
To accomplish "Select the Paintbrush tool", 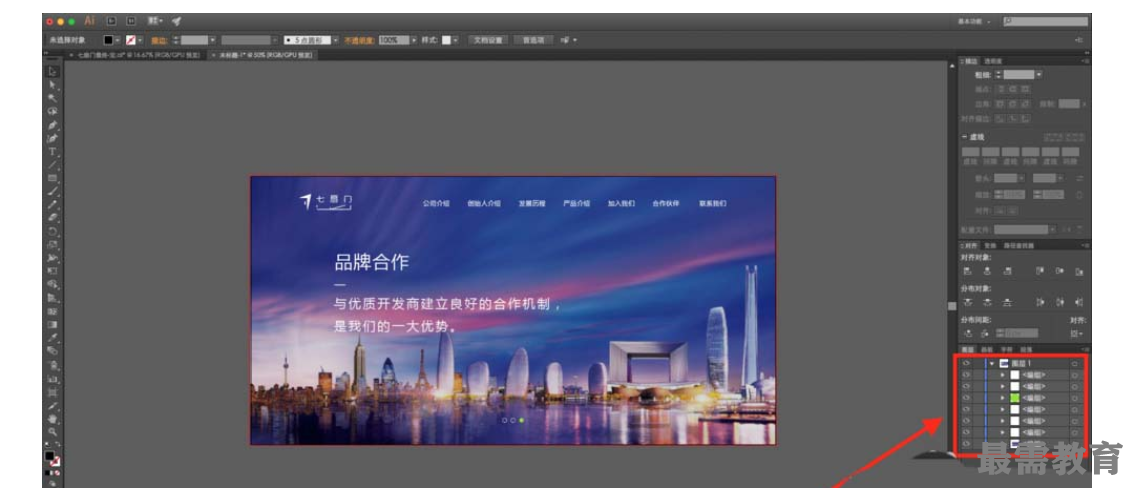I will [53, 191].
